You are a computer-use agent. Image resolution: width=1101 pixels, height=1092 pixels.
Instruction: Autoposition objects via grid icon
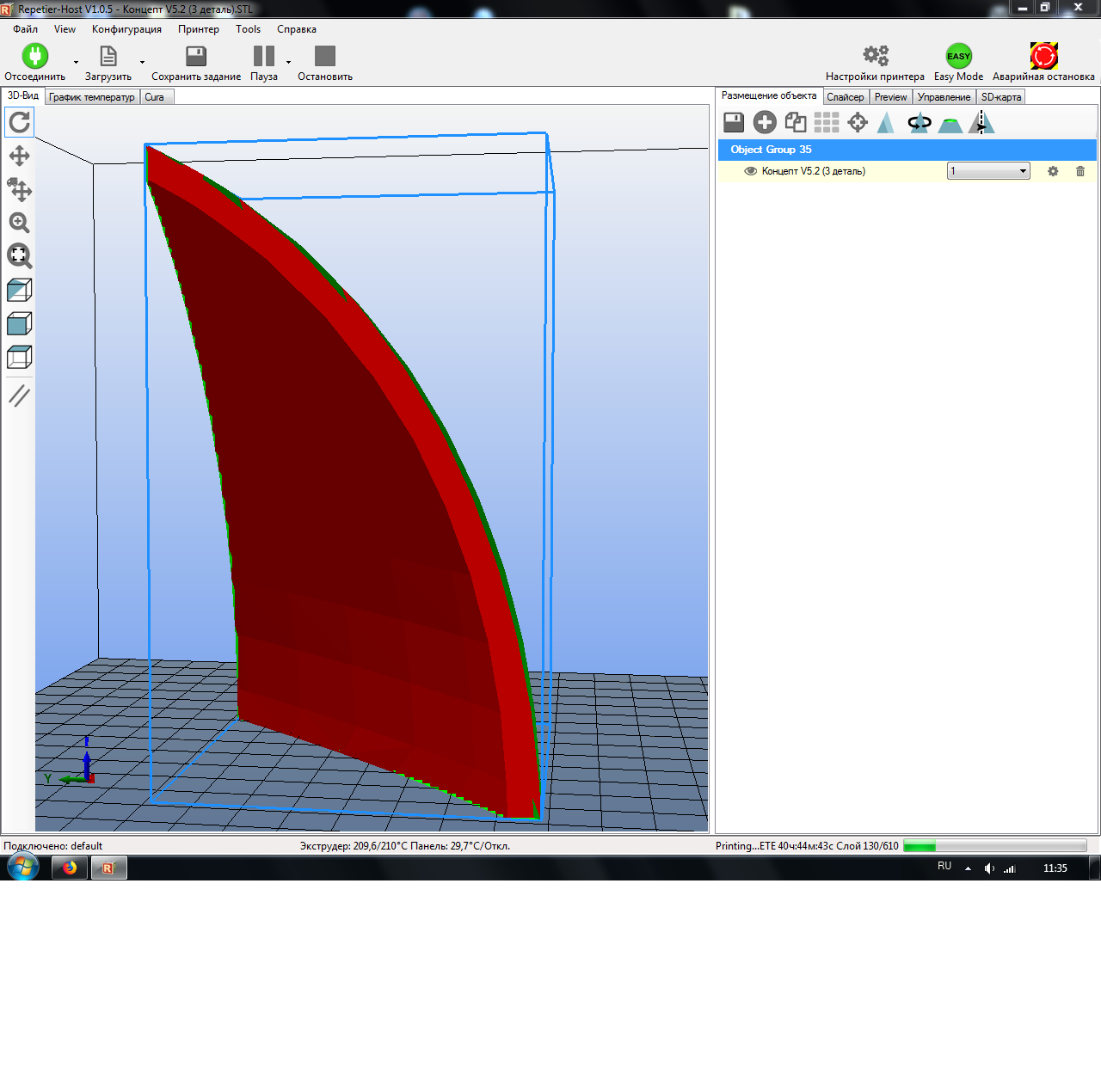(826, 122)
